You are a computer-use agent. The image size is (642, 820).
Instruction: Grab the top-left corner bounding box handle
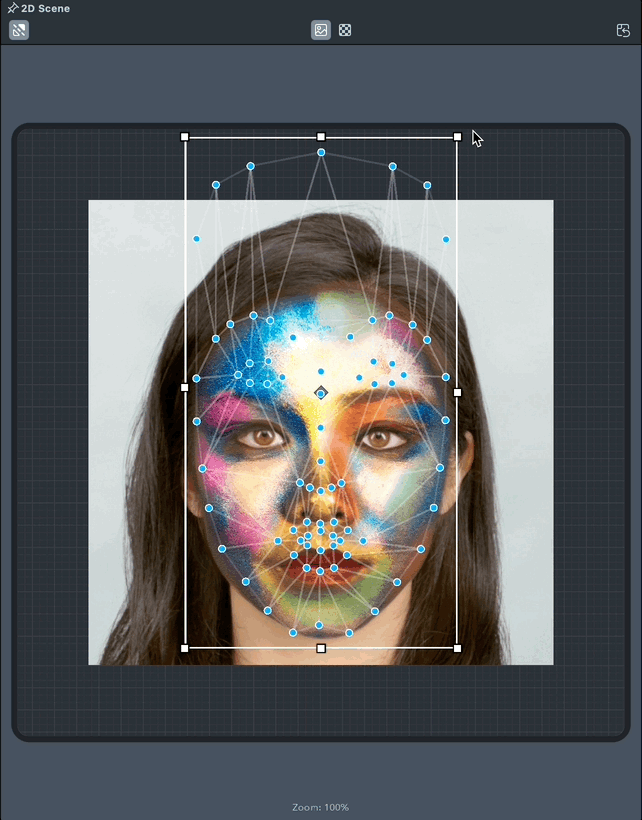pos(185,137)
